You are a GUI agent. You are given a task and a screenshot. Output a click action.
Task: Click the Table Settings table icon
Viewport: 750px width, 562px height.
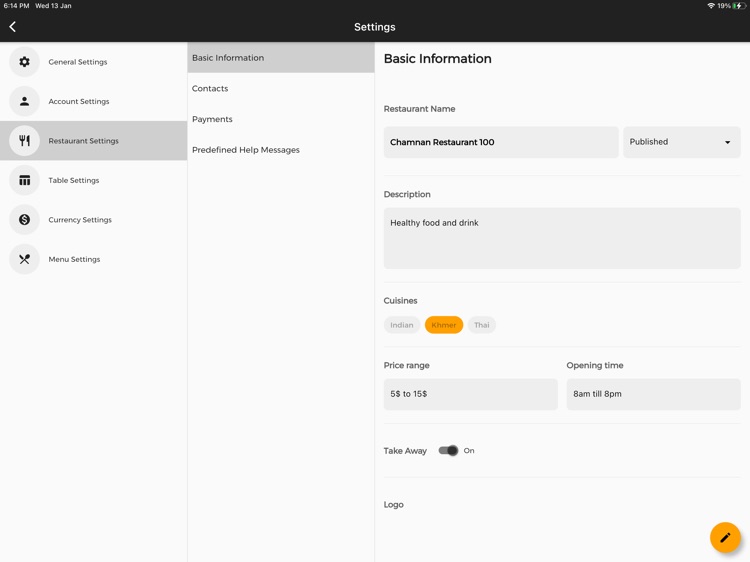pyautogui.click(x=24, y=180)
